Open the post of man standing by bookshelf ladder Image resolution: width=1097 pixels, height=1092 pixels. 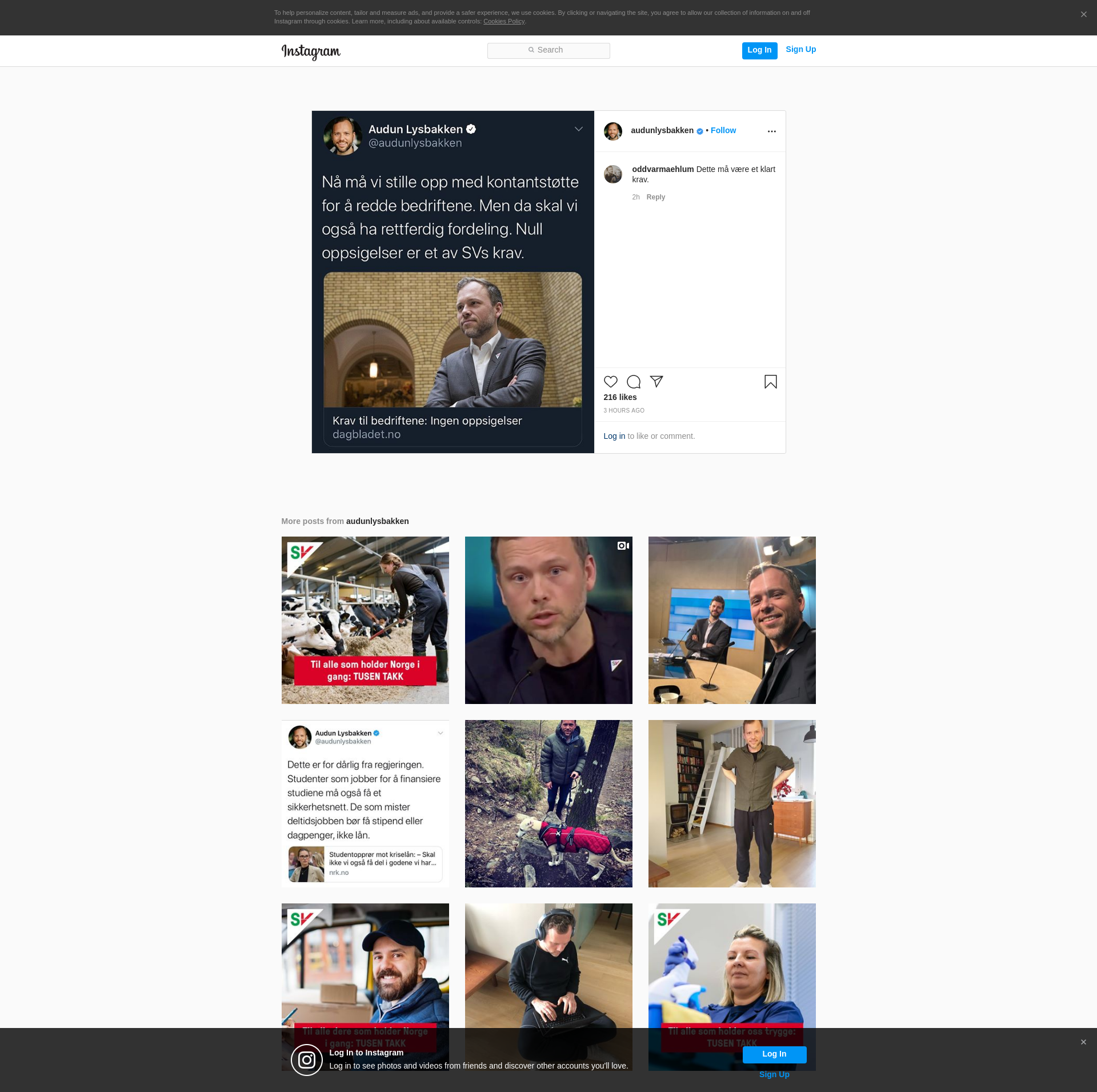pos(732,803)
